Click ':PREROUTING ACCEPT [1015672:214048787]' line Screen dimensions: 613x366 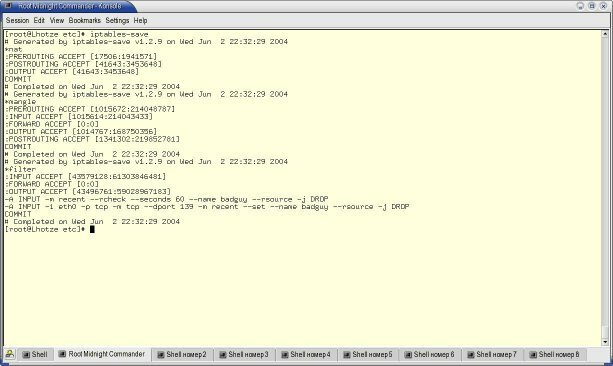[x=90, y=109]
